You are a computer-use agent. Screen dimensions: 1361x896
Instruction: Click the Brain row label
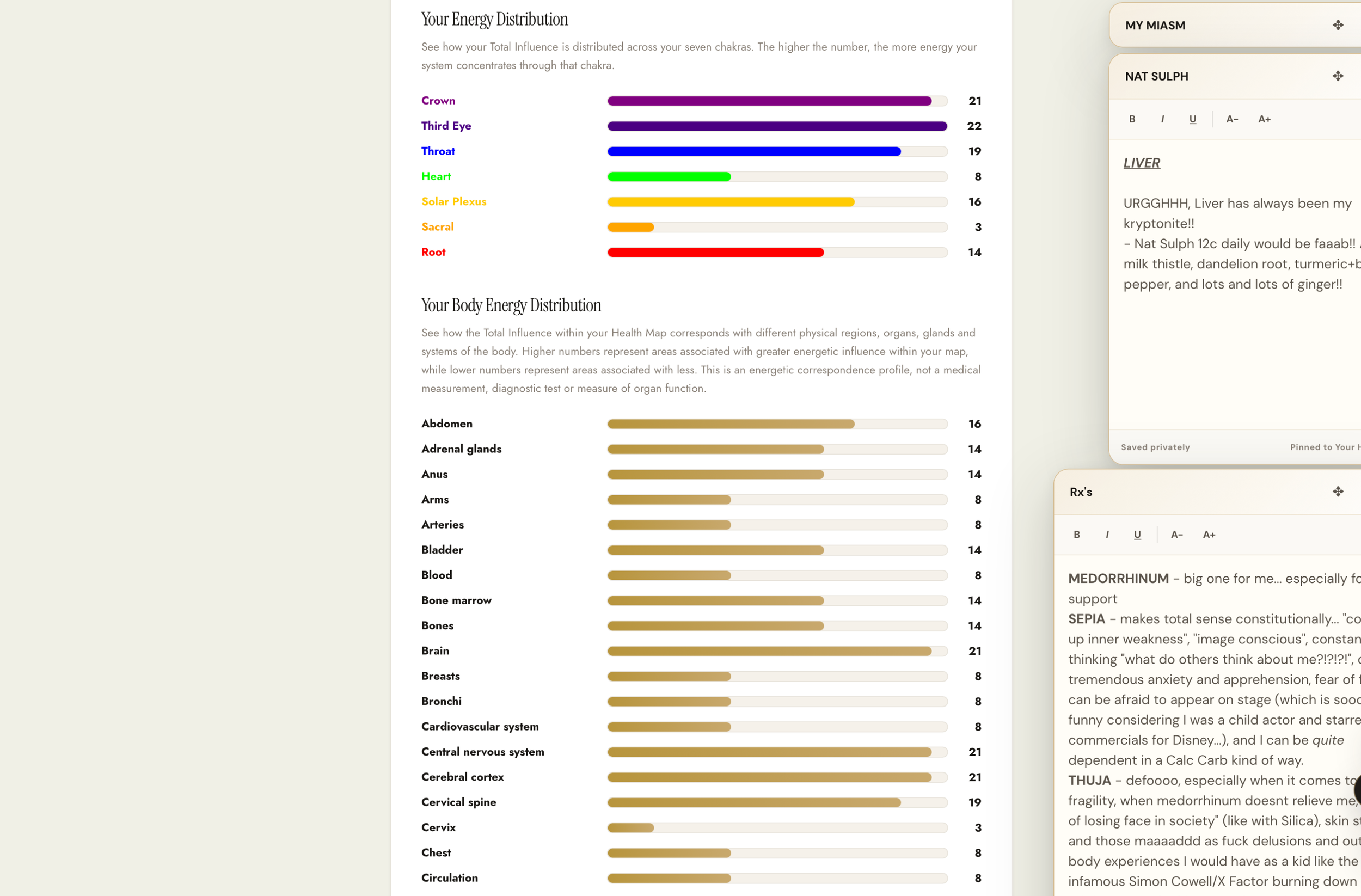click(434, 650)
